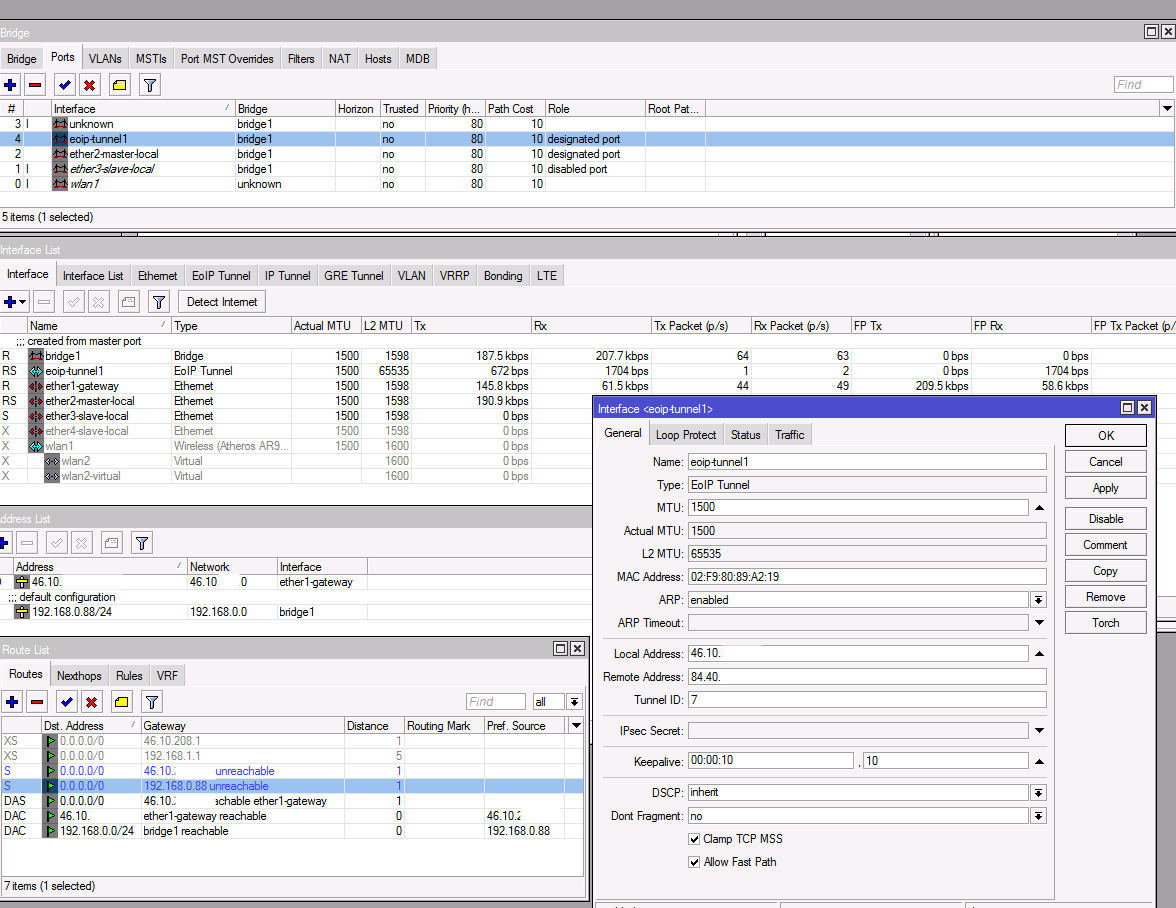1176x908 pixels.
Task: Uncheck the Allow Fast Path checkbox
Action: [x=694, y=862]
